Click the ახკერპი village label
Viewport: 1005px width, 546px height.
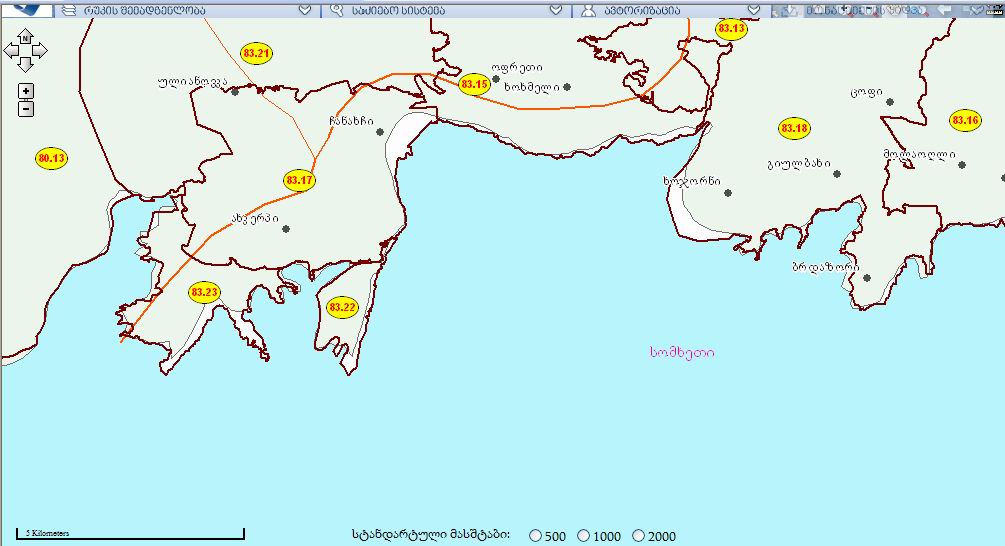tap(255, 219)
